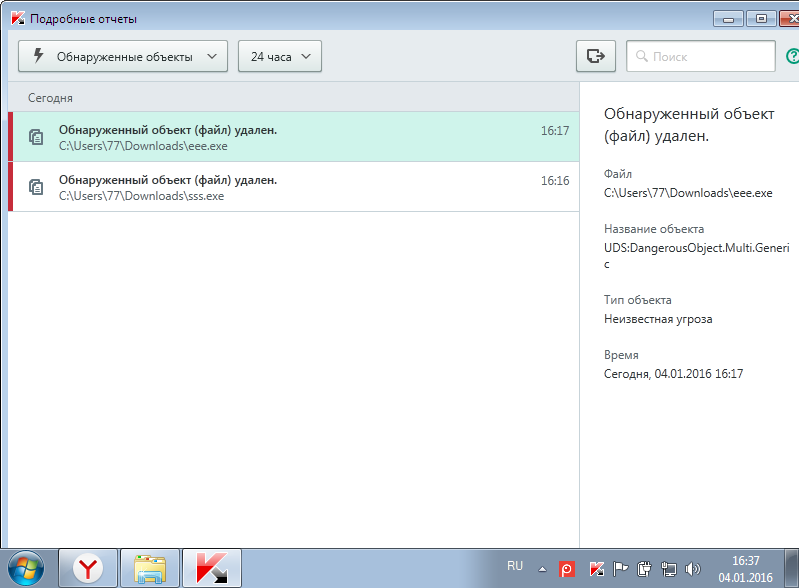Open the Action Center flag tray icon
Screen dimensions: 799x588
620,569
